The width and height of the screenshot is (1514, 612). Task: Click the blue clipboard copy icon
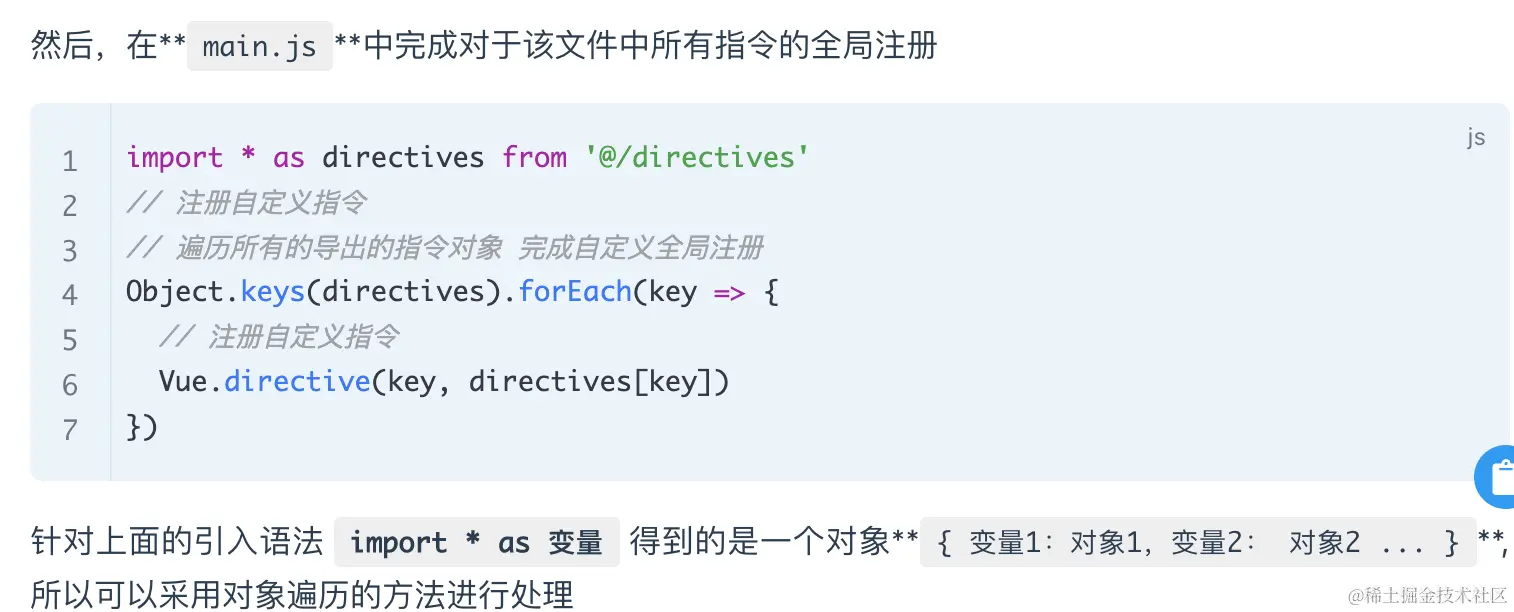[x=1498, y=477]
